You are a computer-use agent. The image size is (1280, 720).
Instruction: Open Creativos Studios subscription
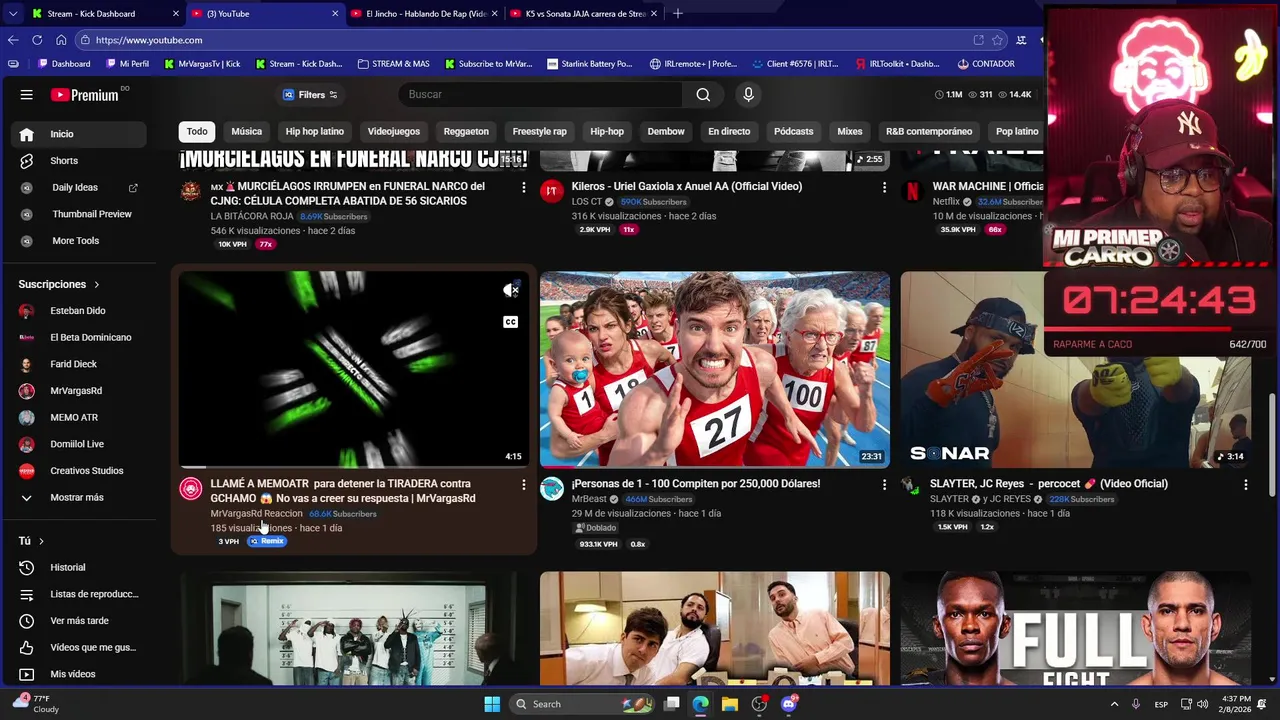point(80,471)
